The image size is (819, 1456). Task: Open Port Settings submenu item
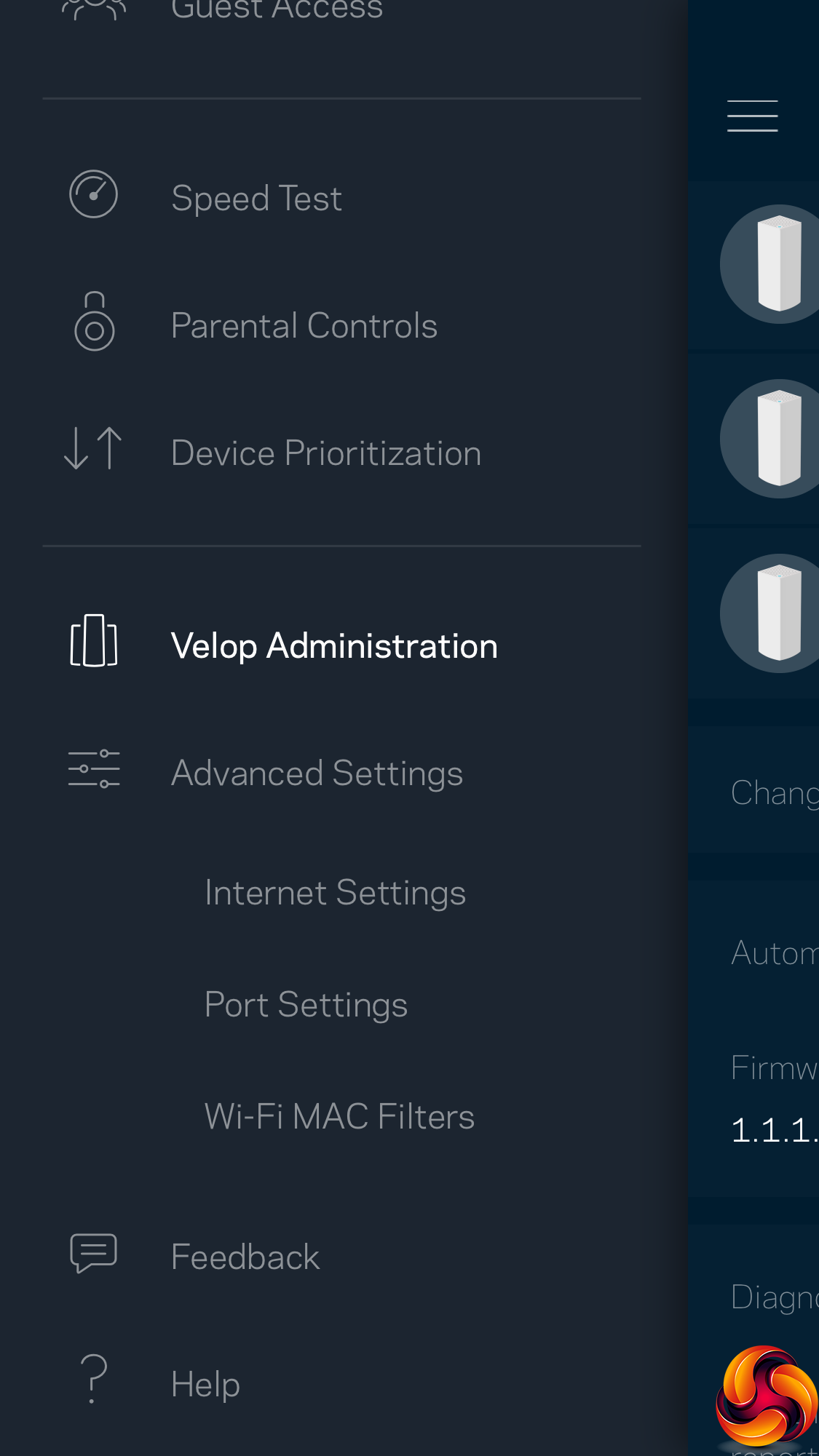click(x=306, y=1005)
